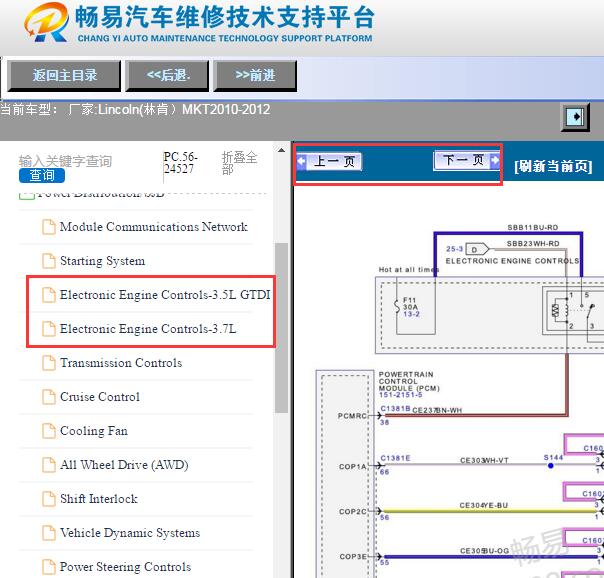Click document icon beside Starting System
The width and height of the screenshot is (604, 578).
click(49, 261)
